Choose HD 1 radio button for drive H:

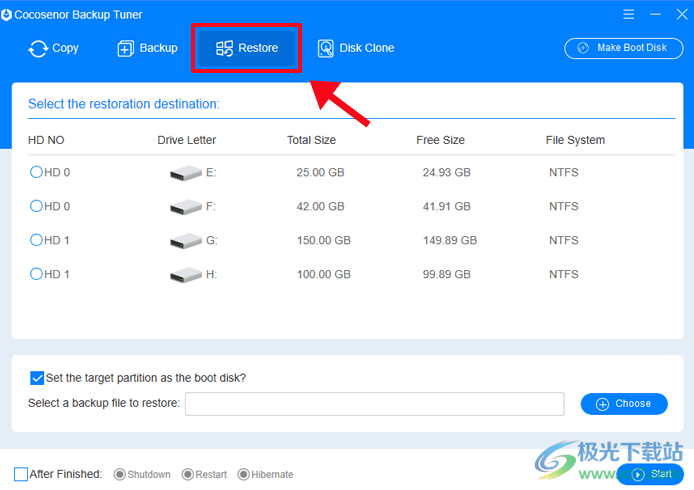coord(37,274)
